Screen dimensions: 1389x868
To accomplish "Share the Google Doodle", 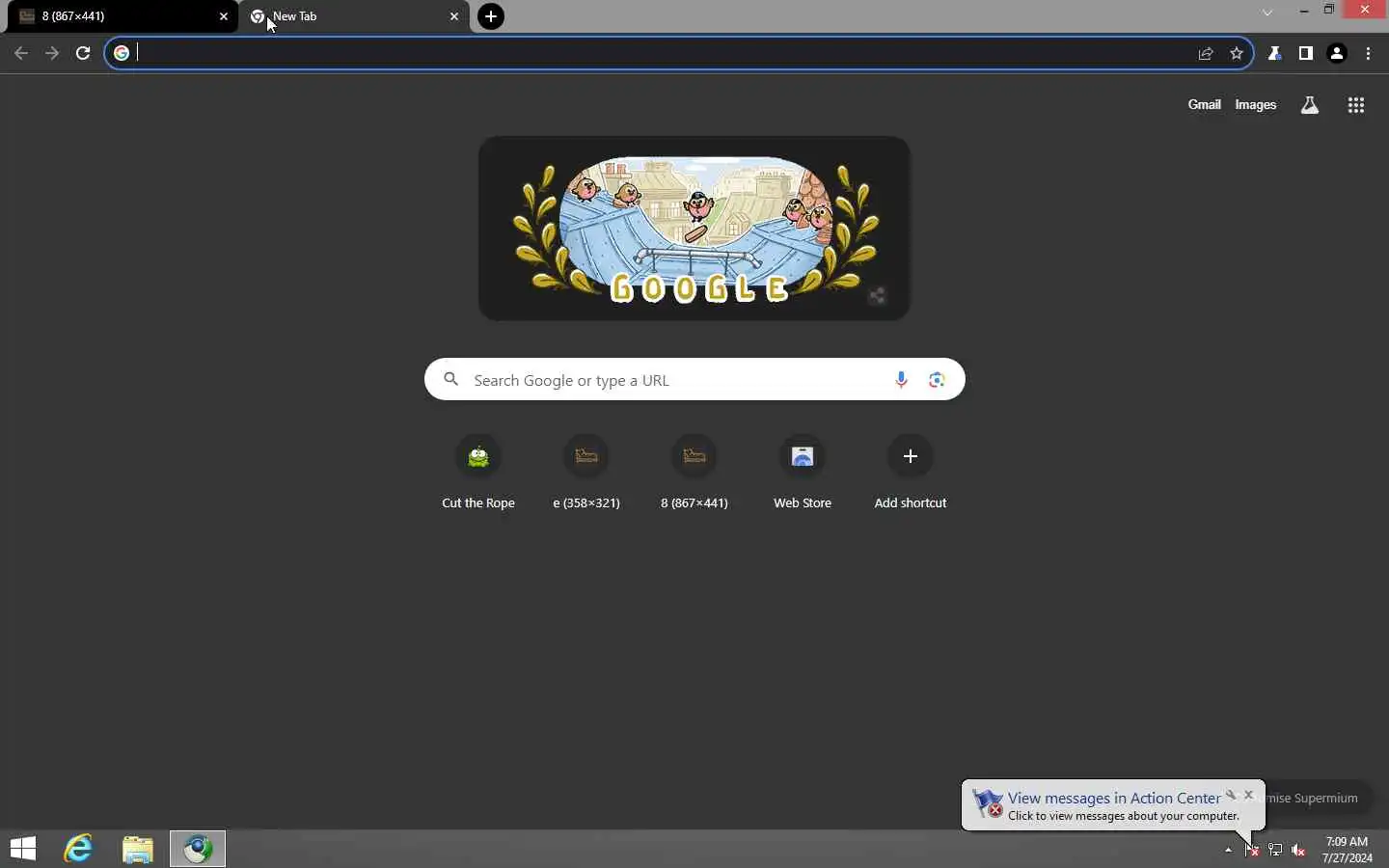I will tap(877, 296).
